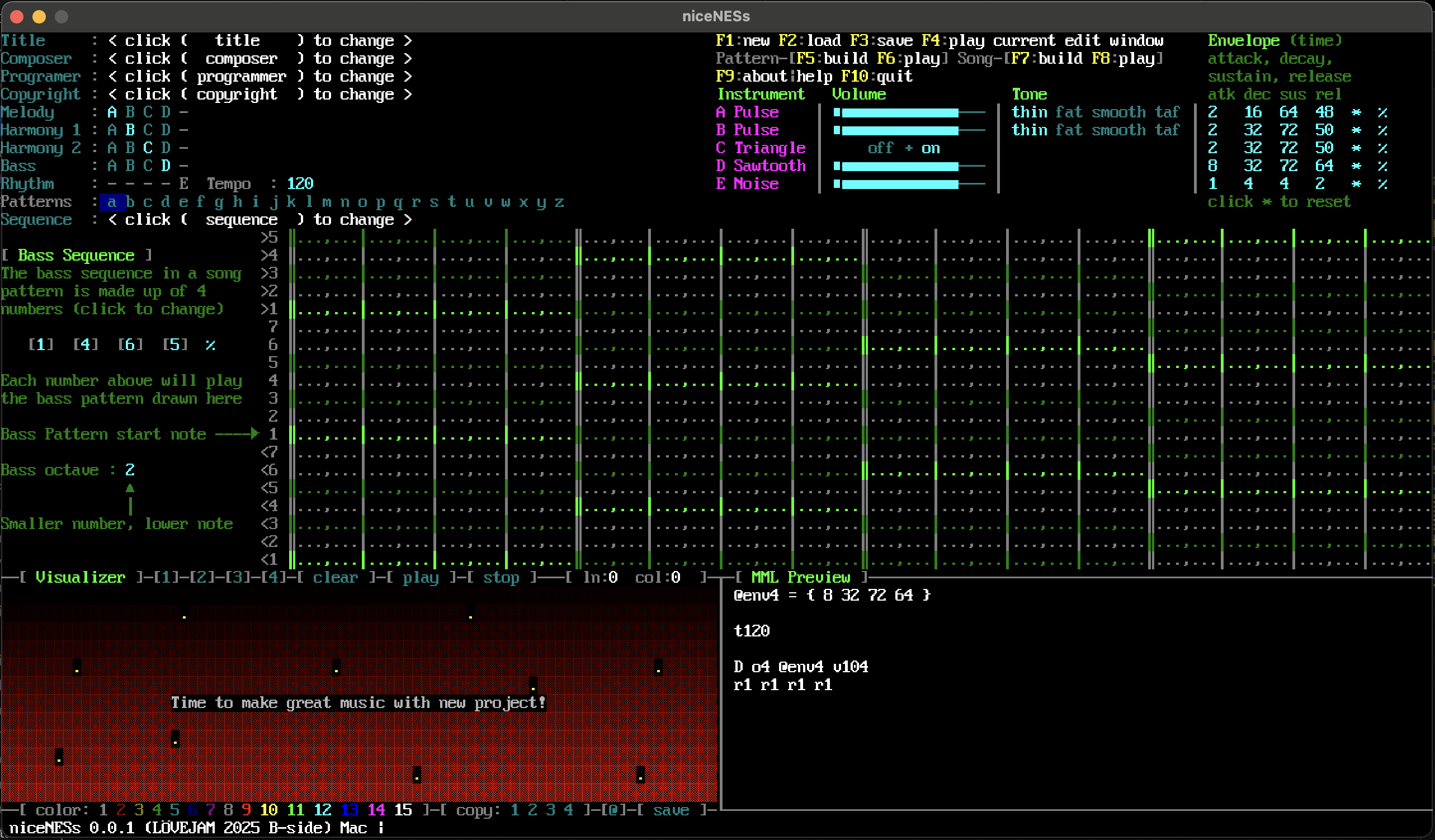Click the reset asterisk for A Pulse envelope

tap(1356, 113)
